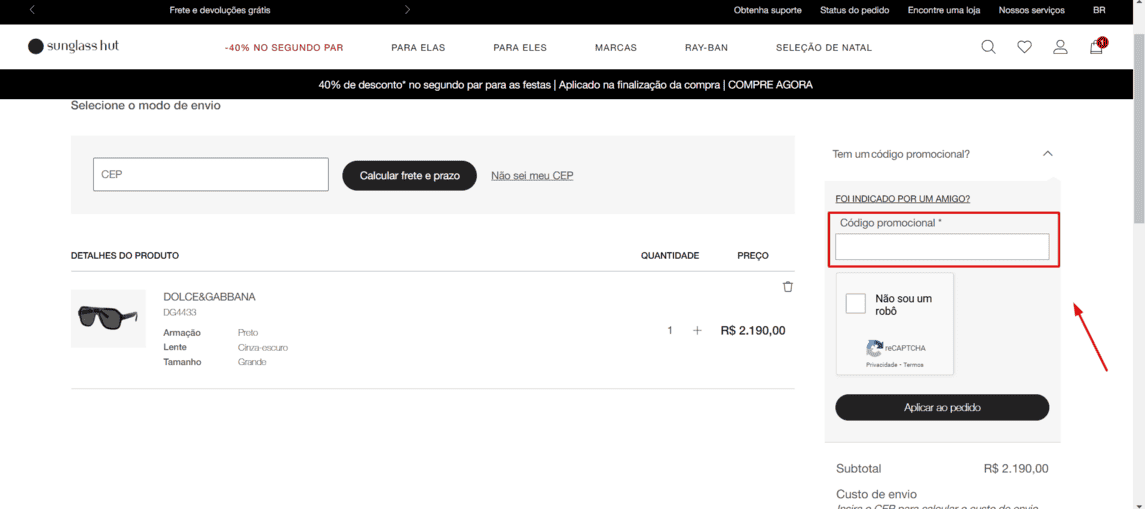The width and height of the screenshot is (1145, 509).
Task: Open the wishlist heart icon
Action: [x=1025, y=47]
